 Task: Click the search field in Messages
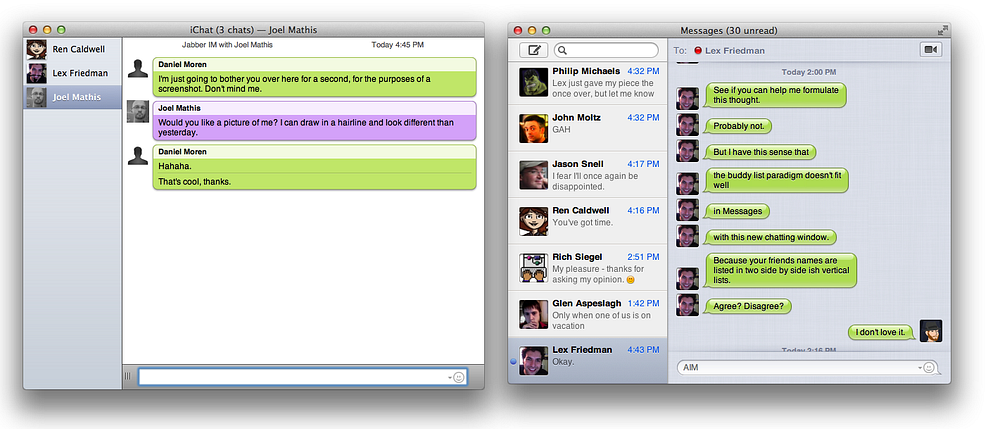click(x=606, y=50)
